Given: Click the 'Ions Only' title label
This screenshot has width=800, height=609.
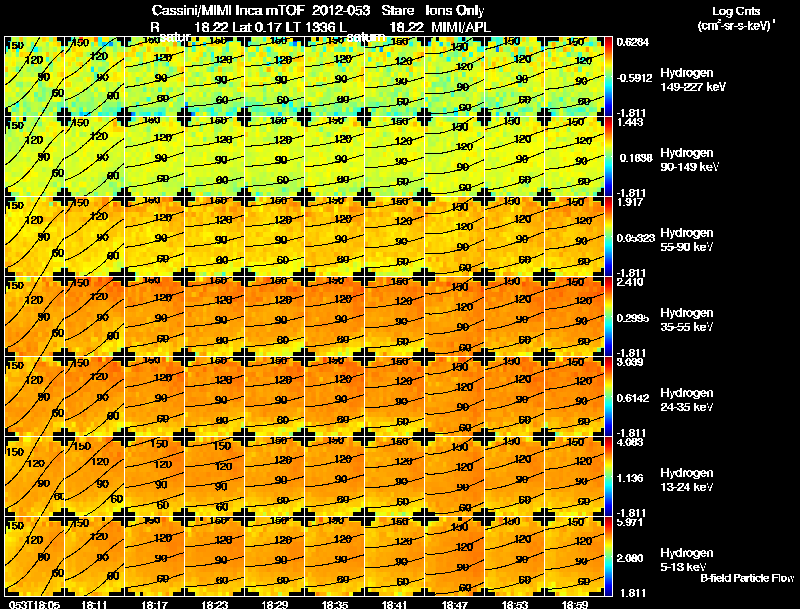Looking at the screenshot, I should point(455,11).
